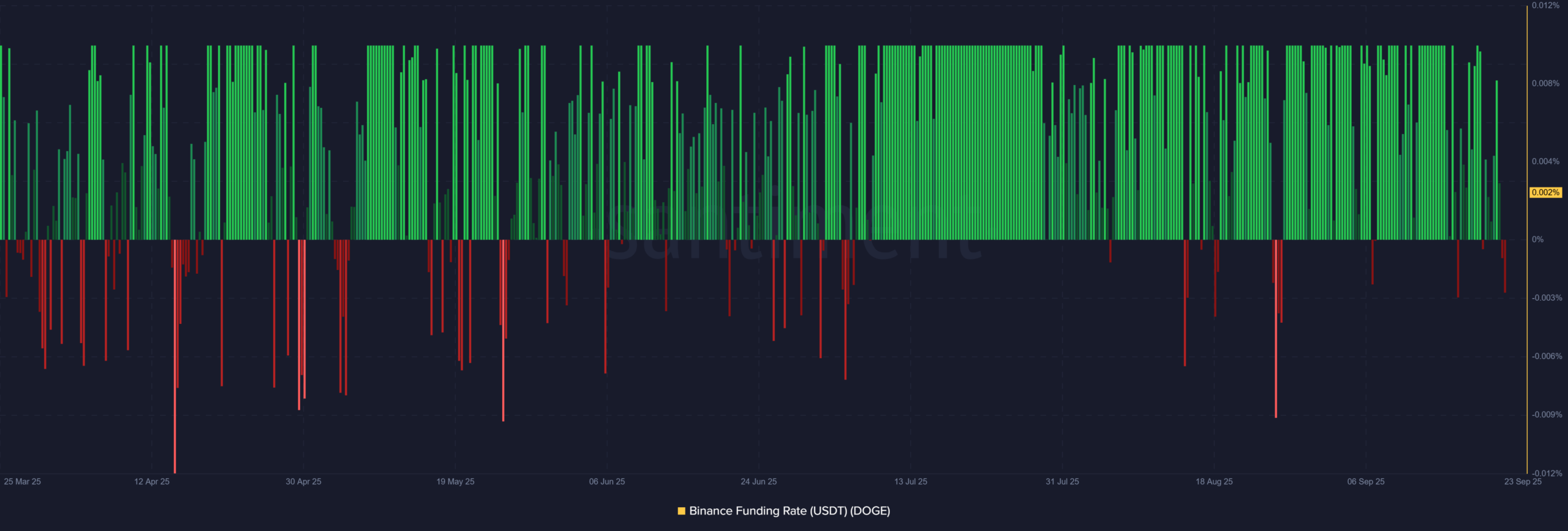Click the 0.008% y-axis label
The image size is (1568, 531).
[1545, 83]
